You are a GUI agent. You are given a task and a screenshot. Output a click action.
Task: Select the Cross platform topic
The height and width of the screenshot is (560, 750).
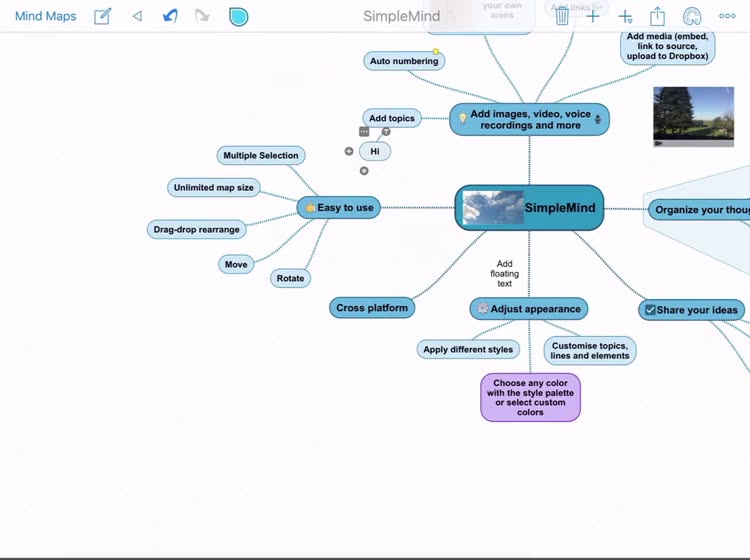tap(372, 308)
